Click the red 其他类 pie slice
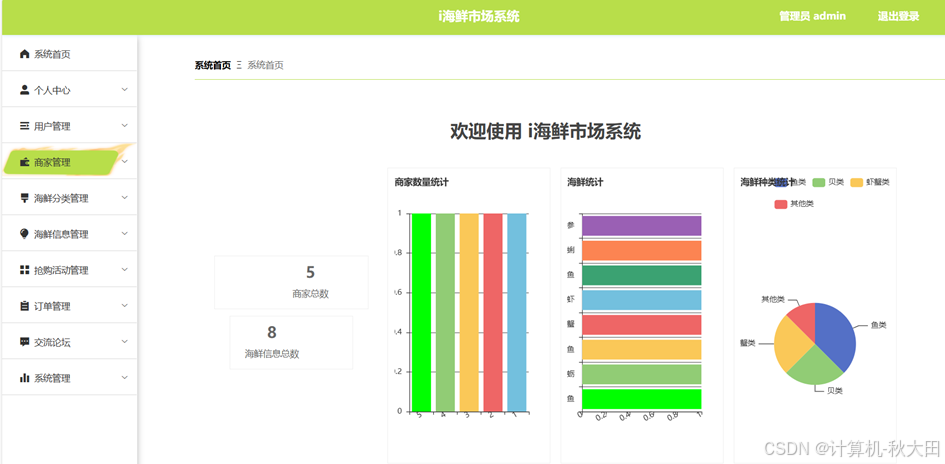The width and height of the screenshot is (945, 464). (804, 317)
